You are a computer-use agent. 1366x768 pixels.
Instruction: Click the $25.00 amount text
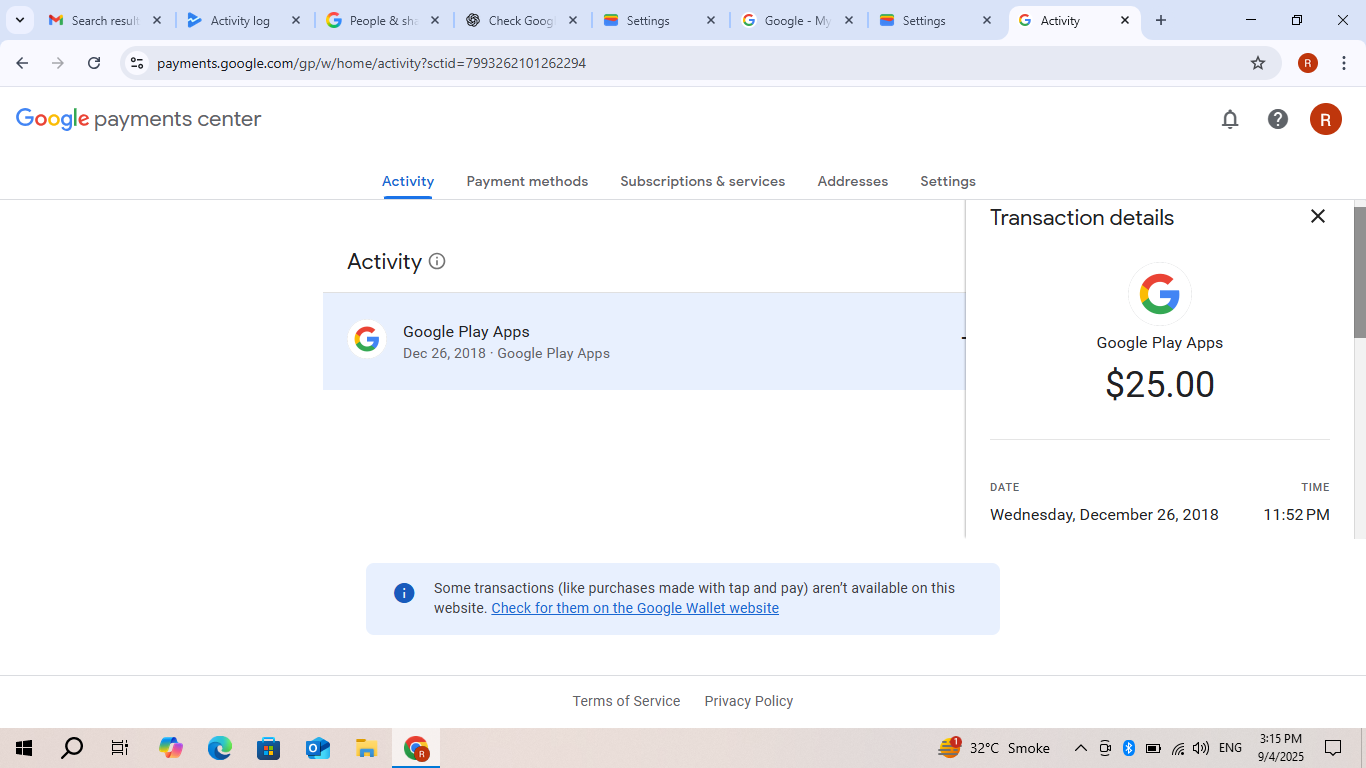pyautogui.click(x=1160, y=385)
